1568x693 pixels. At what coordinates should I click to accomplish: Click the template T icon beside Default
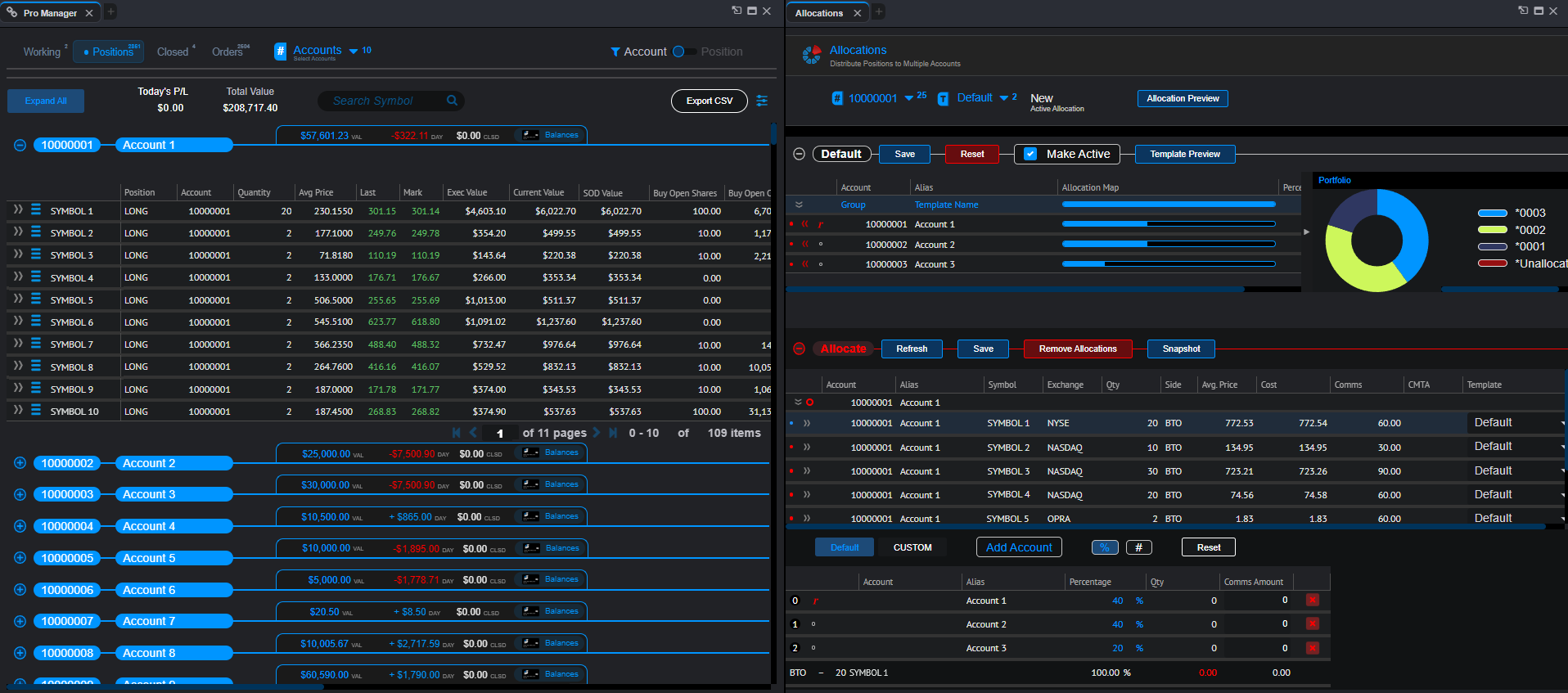pos(943,98)
